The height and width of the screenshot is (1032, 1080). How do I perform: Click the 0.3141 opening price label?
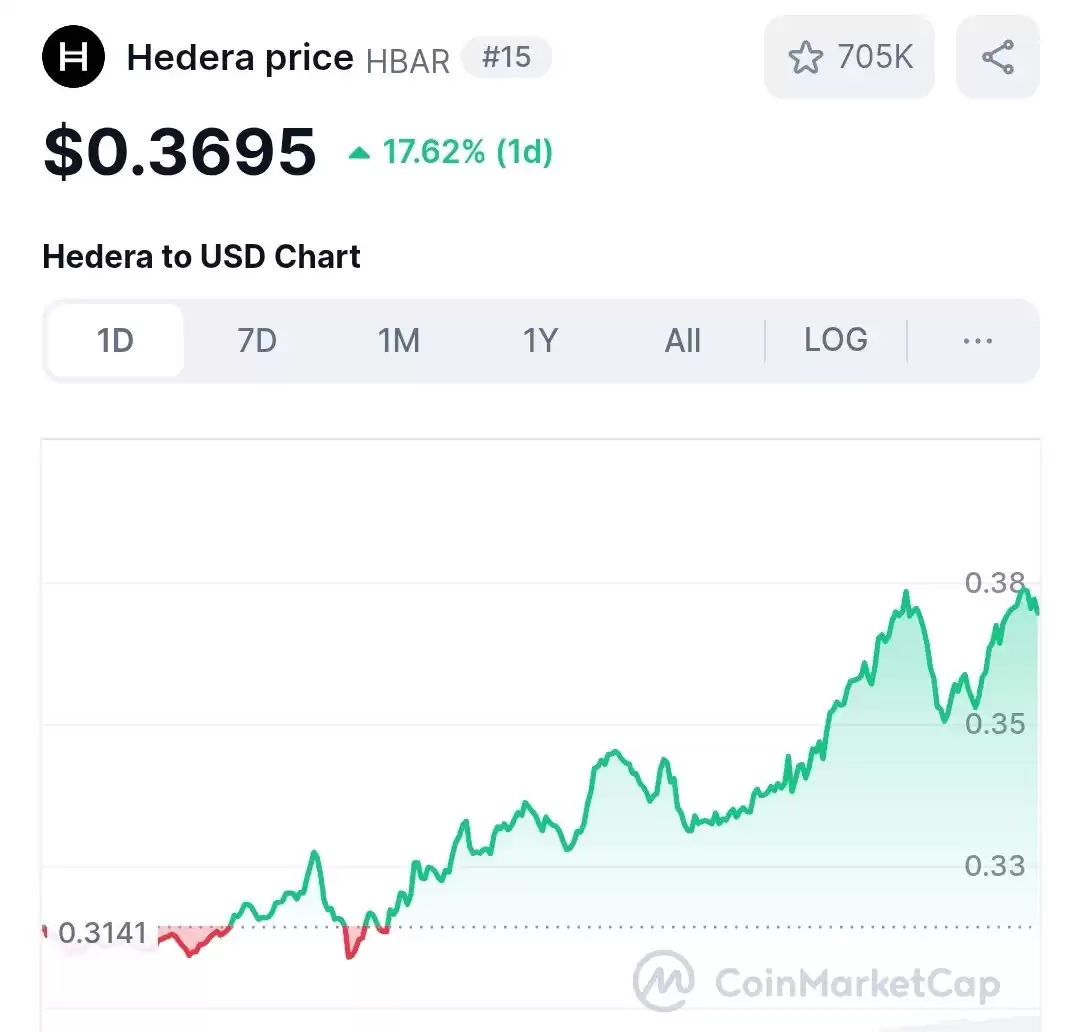(x=103, y=933)
